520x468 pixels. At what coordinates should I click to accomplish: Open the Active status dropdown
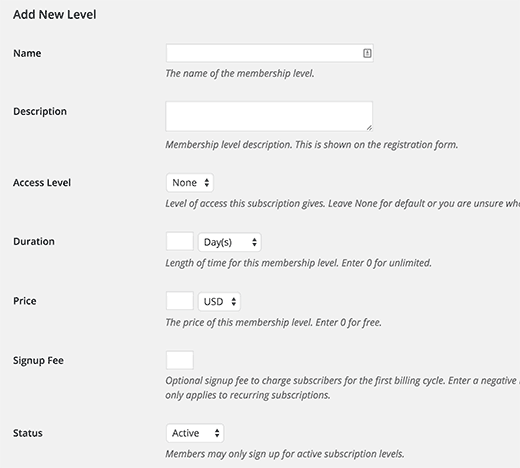pos(195,433)
